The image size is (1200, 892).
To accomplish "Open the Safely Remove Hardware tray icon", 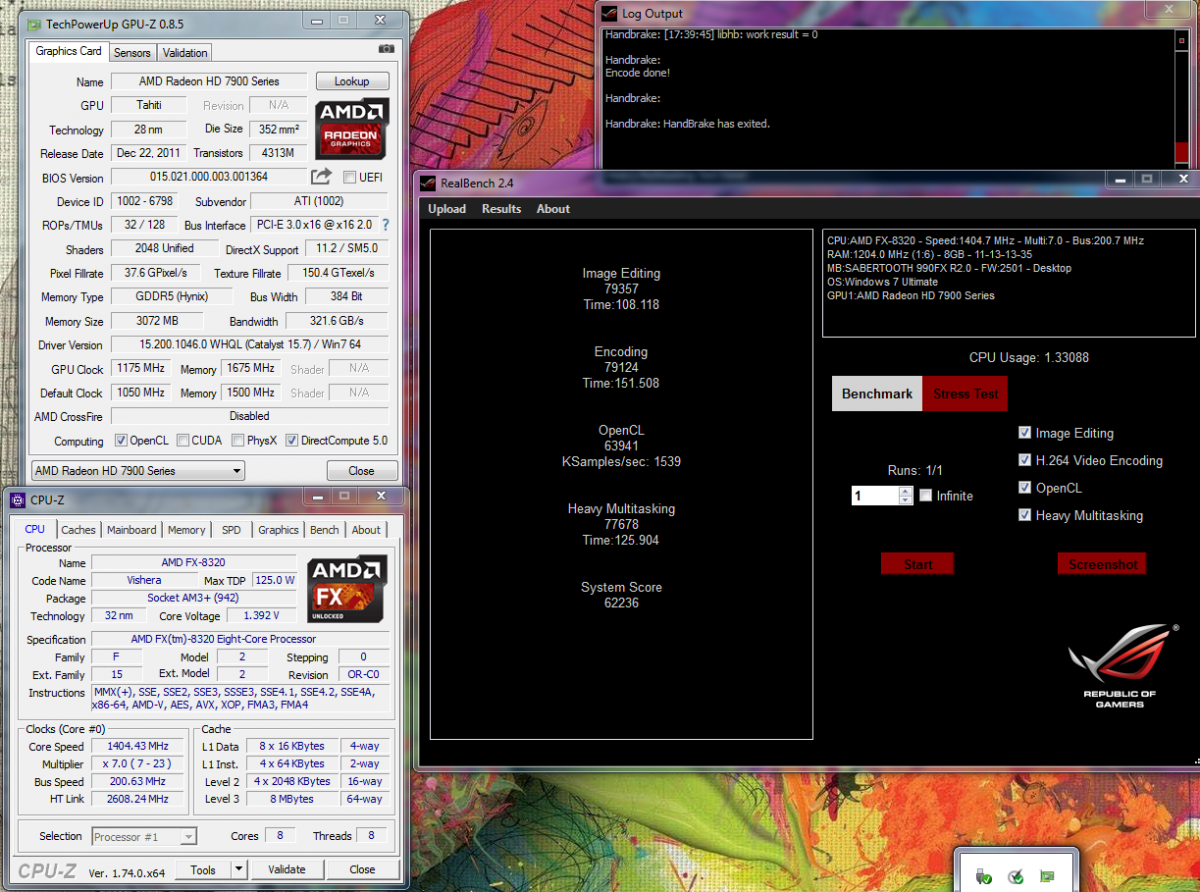I will (984, 876).
